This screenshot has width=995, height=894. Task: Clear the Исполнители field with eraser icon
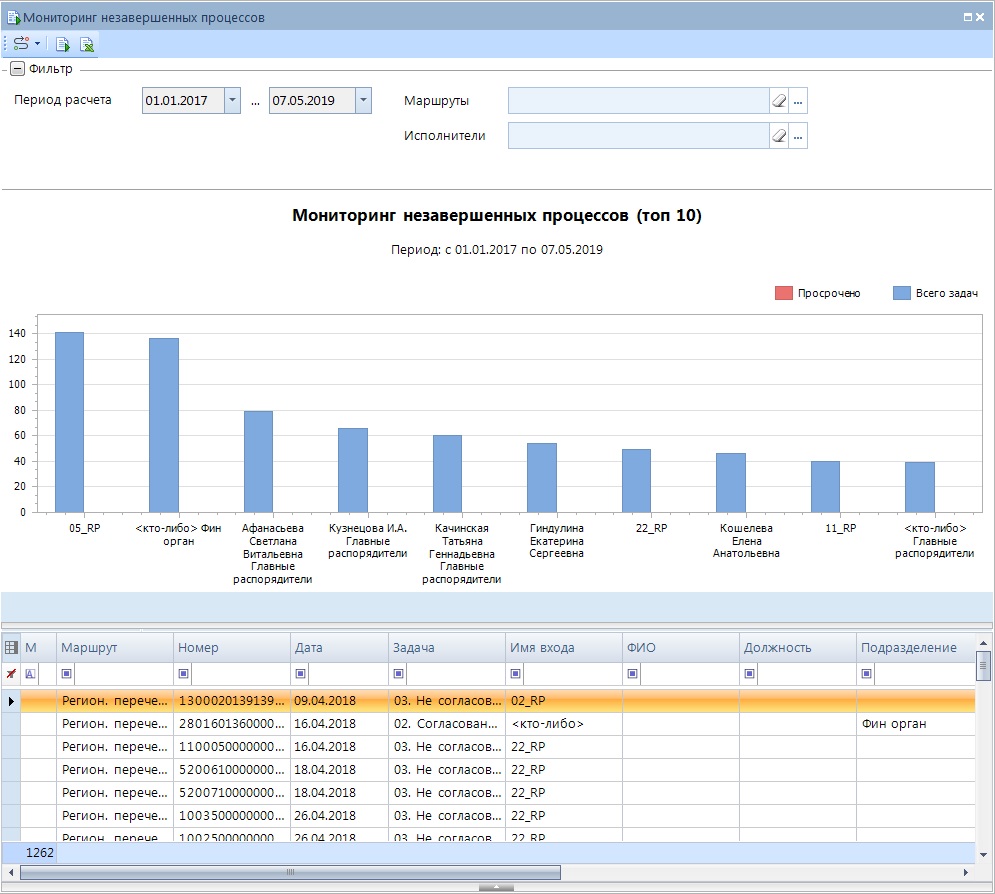pyautogui.click(x=779, y=136)
